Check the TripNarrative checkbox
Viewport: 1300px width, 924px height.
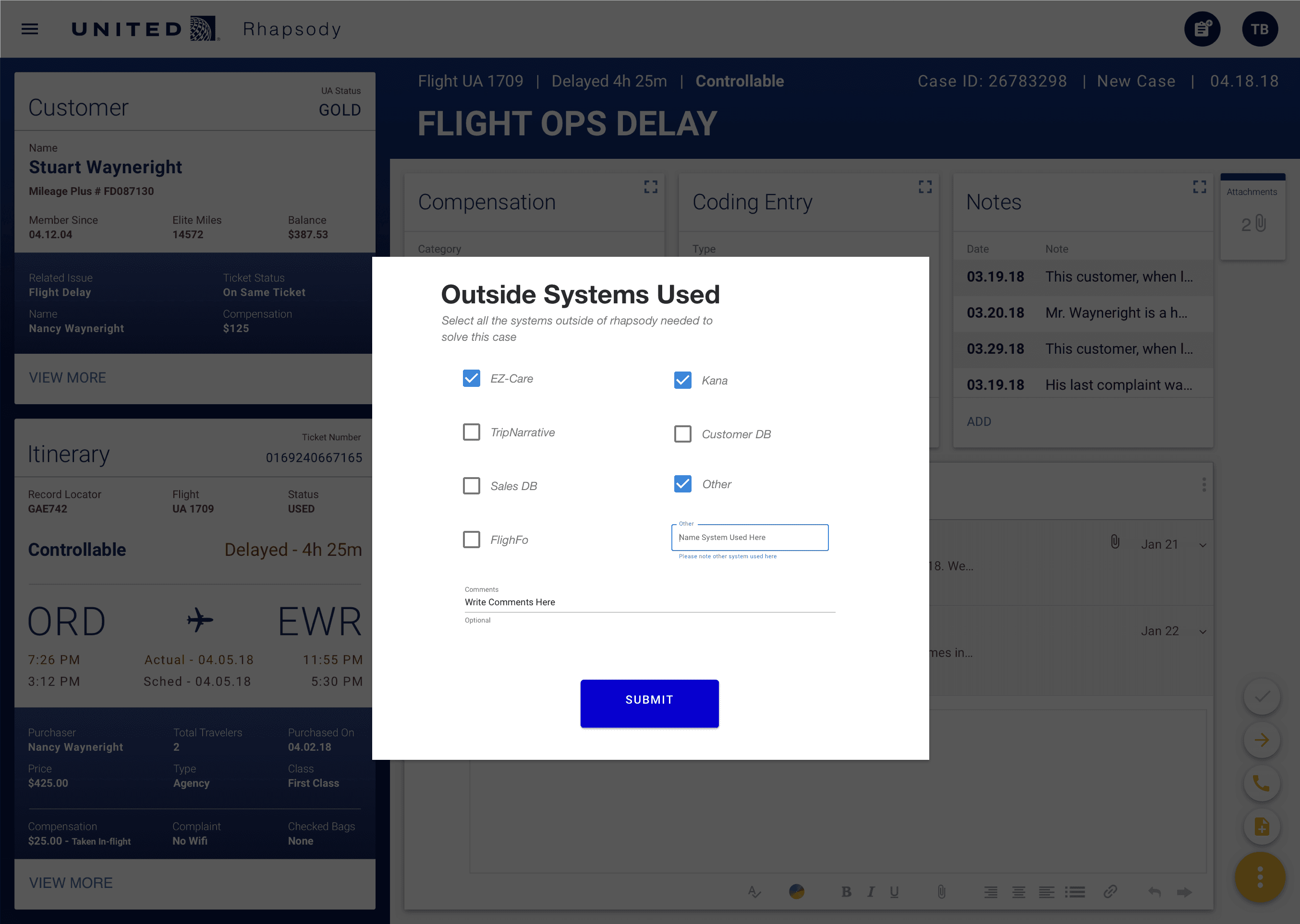tap(471, 432)
